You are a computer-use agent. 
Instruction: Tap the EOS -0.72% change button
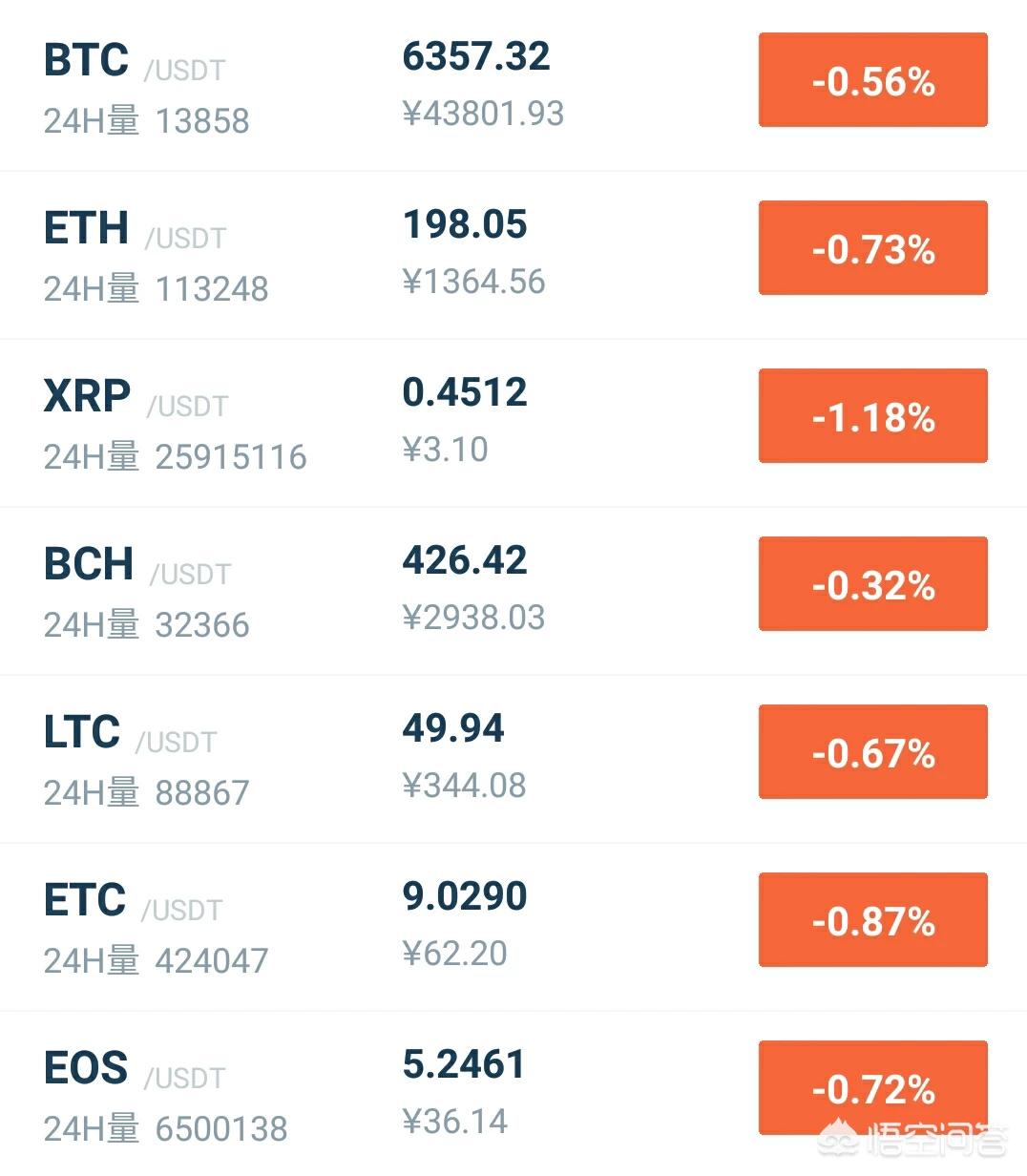click(x=872, y=1088)
